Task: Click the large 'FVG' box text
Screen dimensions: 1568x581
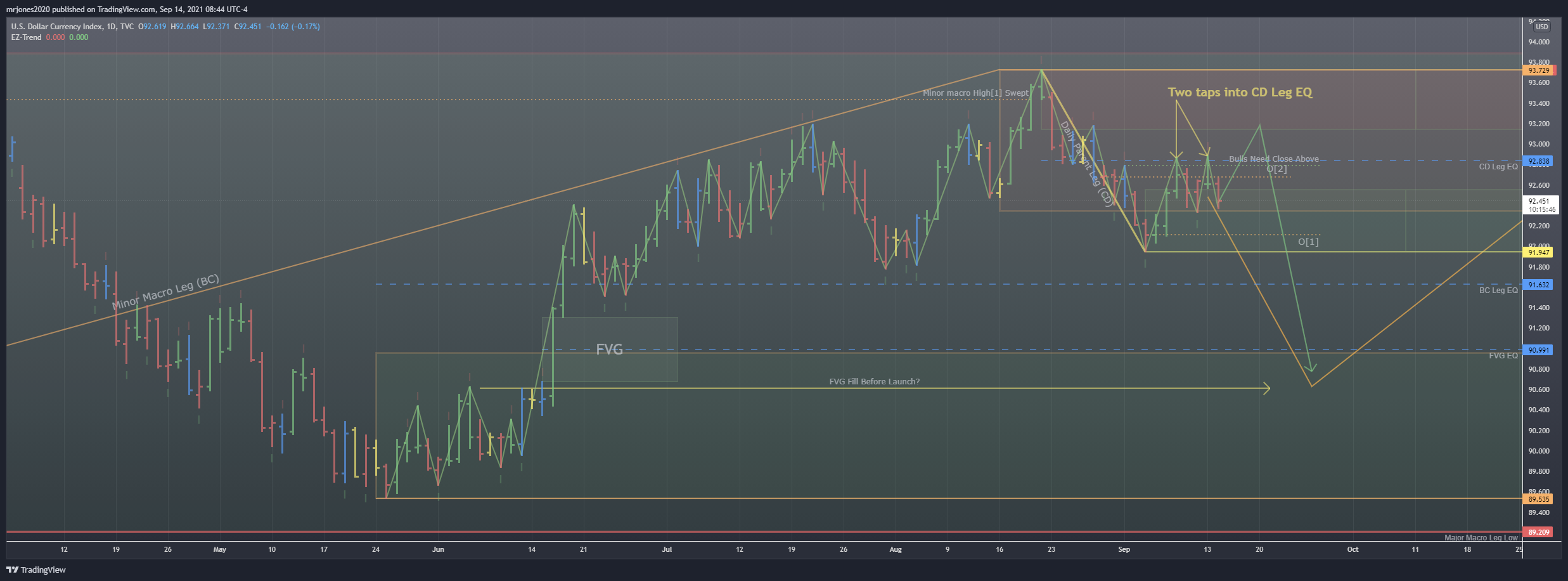Action: click(609, 349)
